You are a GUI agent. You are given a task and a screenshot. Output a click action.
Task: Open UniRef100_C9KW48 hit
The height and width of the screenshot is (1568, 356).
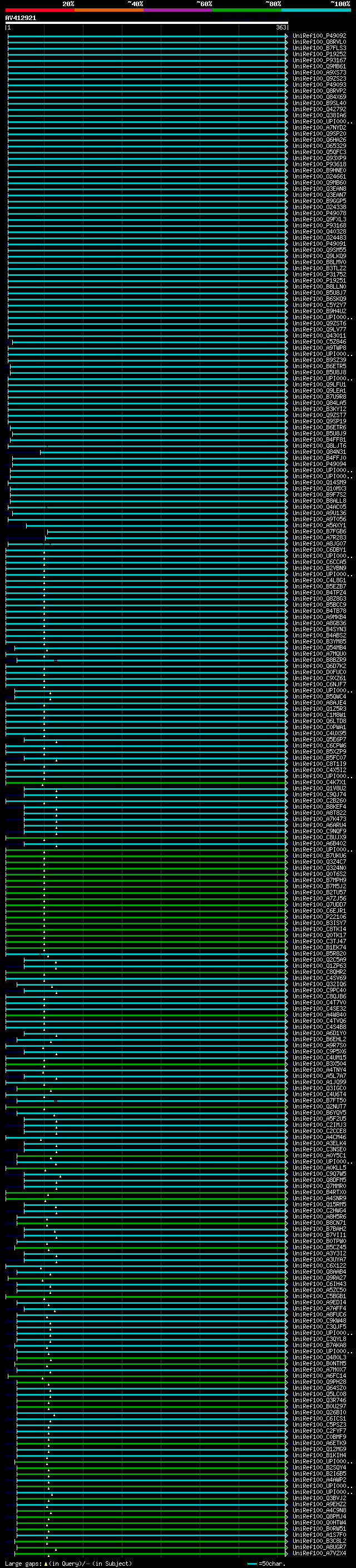(319, 1320)
